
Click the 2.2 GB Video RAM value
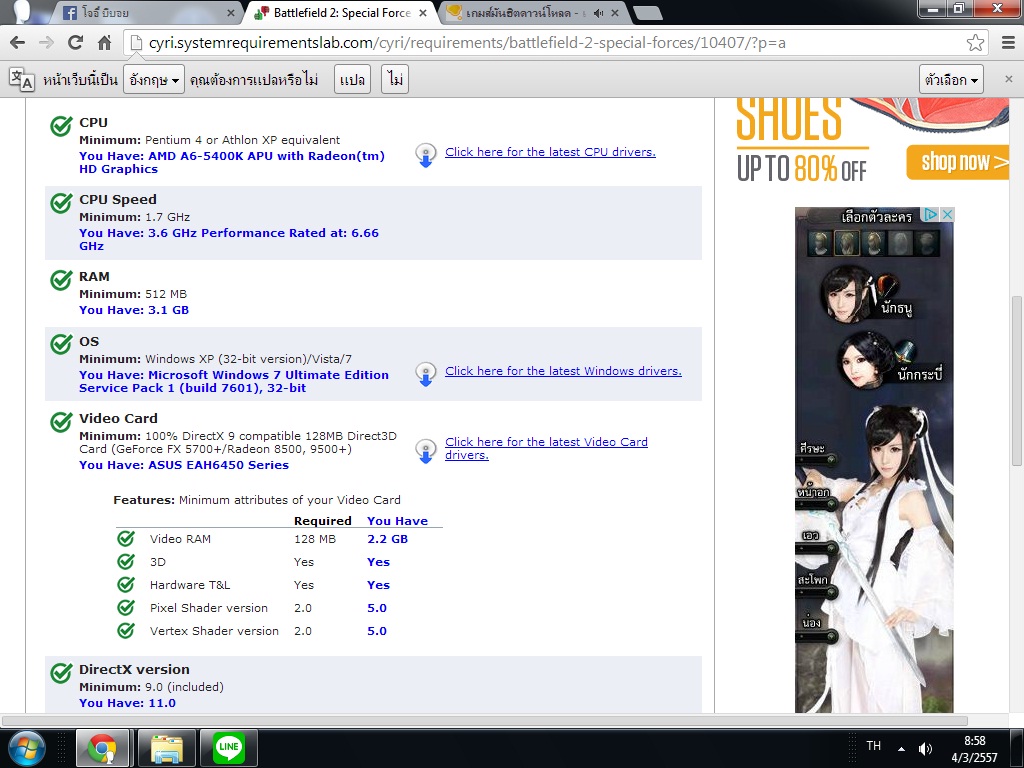387,539
